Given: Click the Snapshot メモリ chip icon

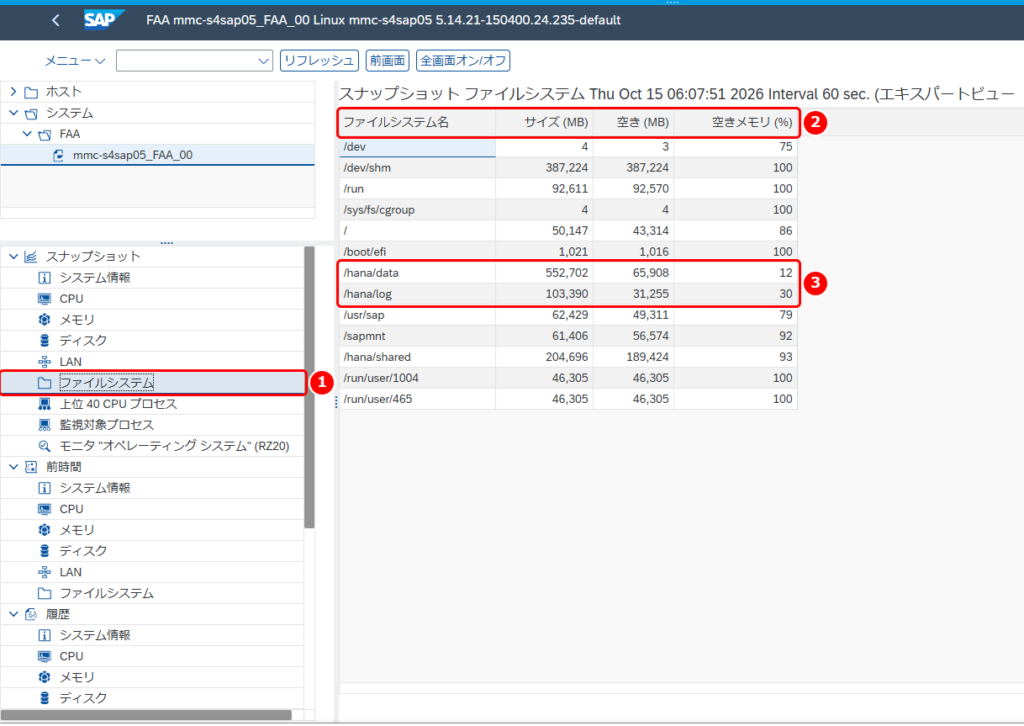Looking at the screenshot, I should pyautogui.click(x=44, y=319).
